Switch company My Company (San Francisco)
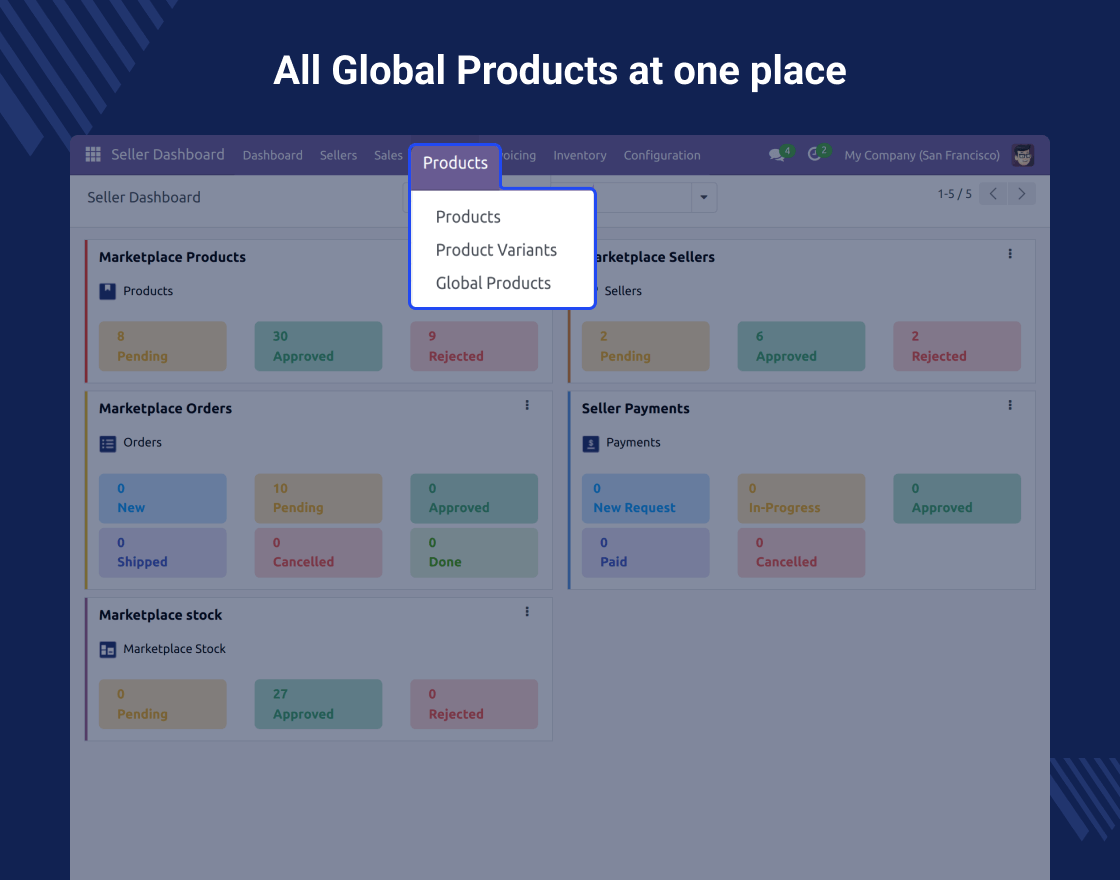Viewport: 1120px width, 880px height. tap(921, 155)
